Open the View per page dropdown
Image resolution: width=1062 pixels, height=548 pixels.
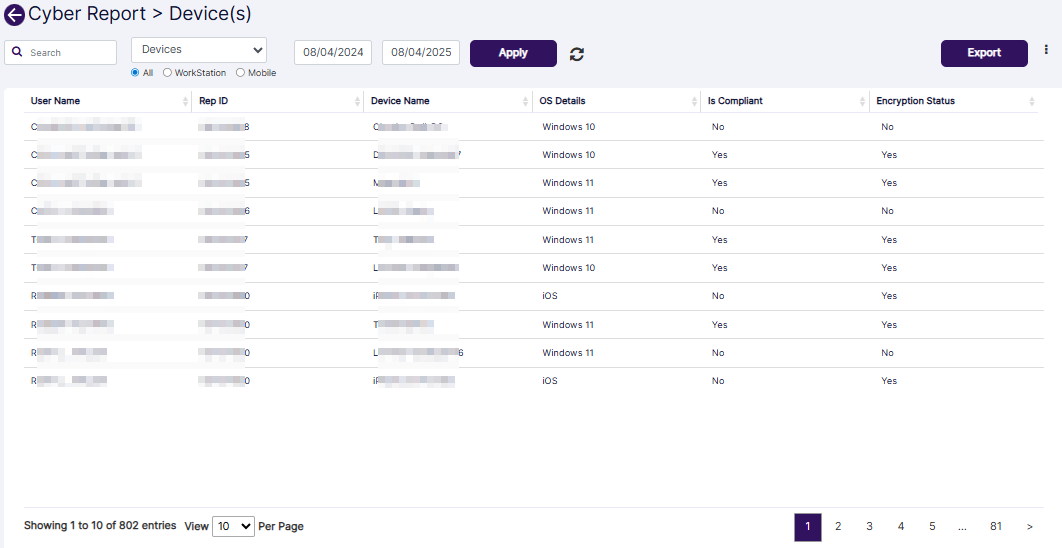pyautogui.click(x=233, y=526)
